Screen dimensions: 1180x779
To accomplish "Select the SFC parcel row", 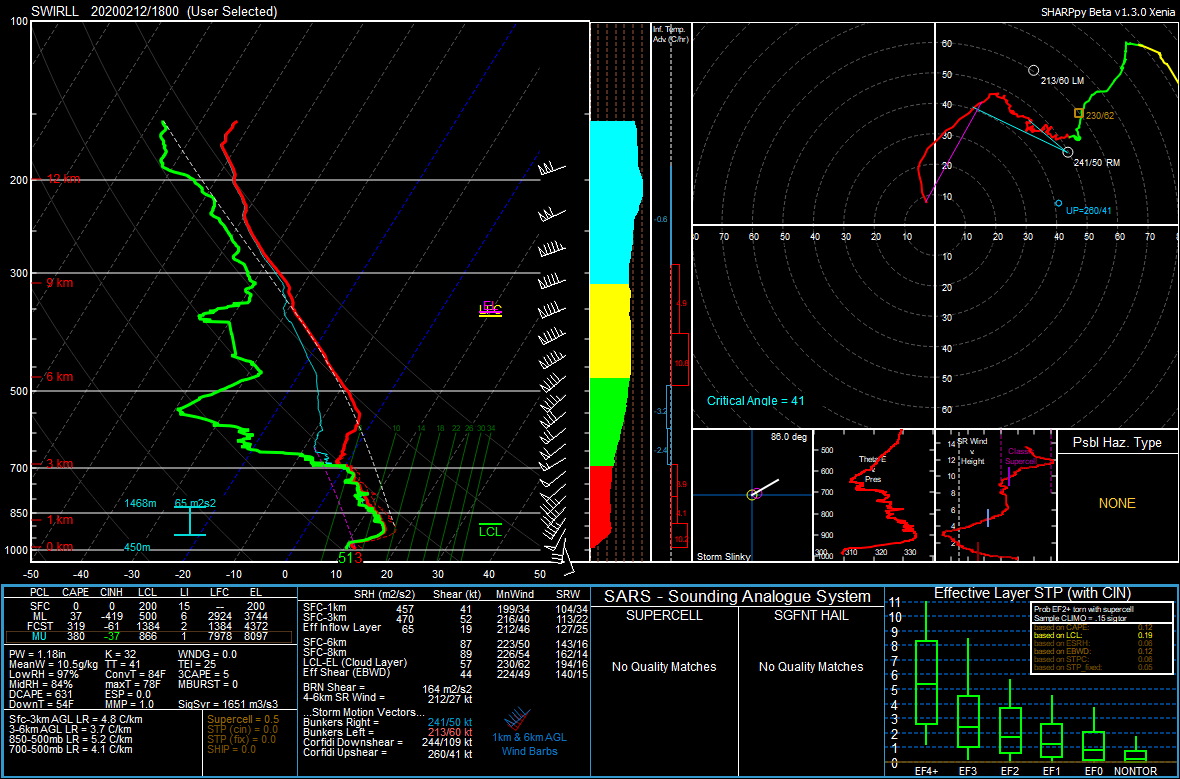I will tap(148, 606).
